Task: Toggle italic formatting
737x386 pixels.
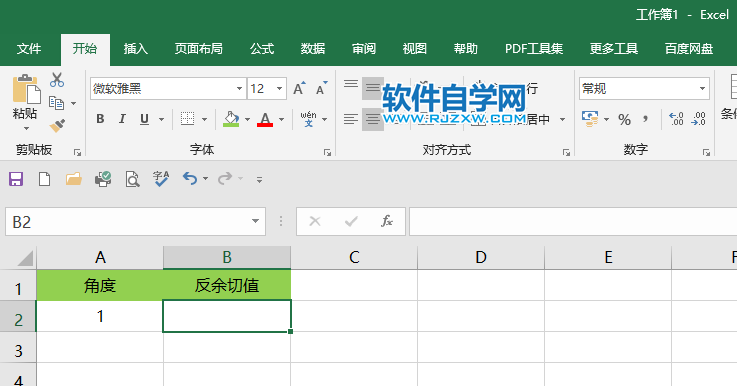Action: (x=122, y=119)
